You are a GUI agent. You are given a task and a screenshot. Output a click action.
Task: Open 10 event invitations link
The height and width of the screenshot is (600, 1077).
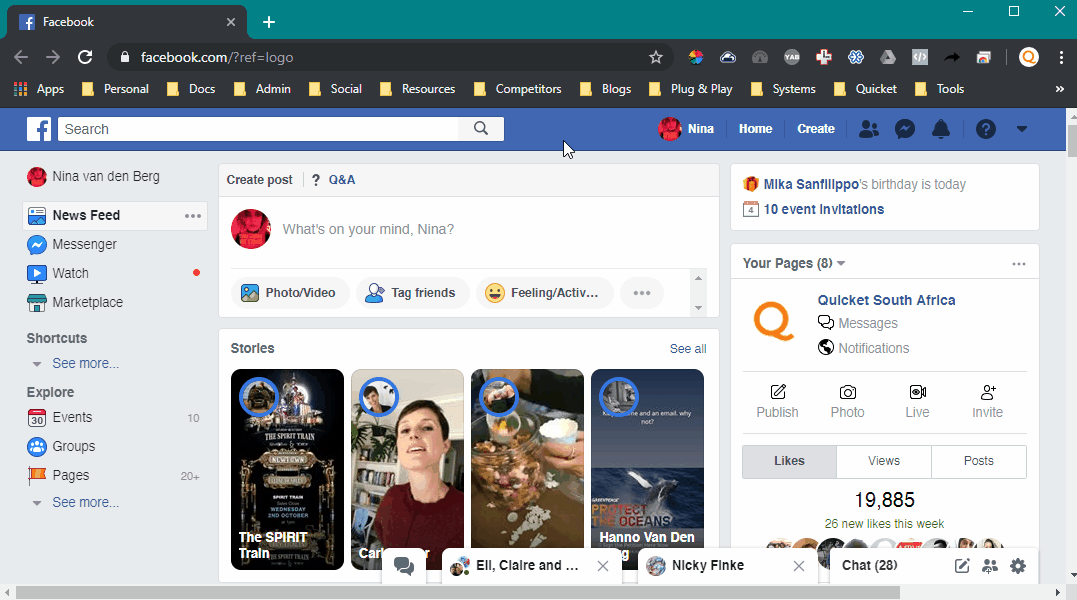click(x=824, y=209)
